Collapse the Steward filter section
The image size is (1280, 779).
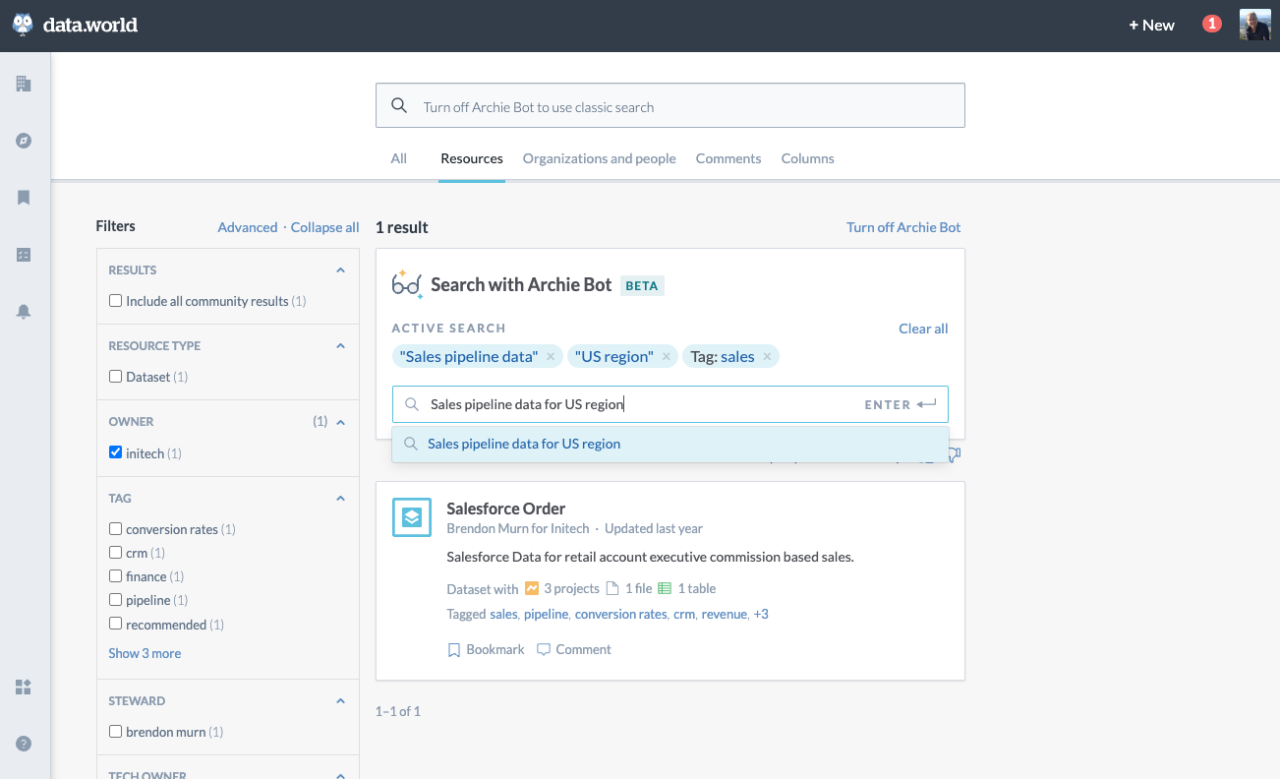tap(340, 701)
